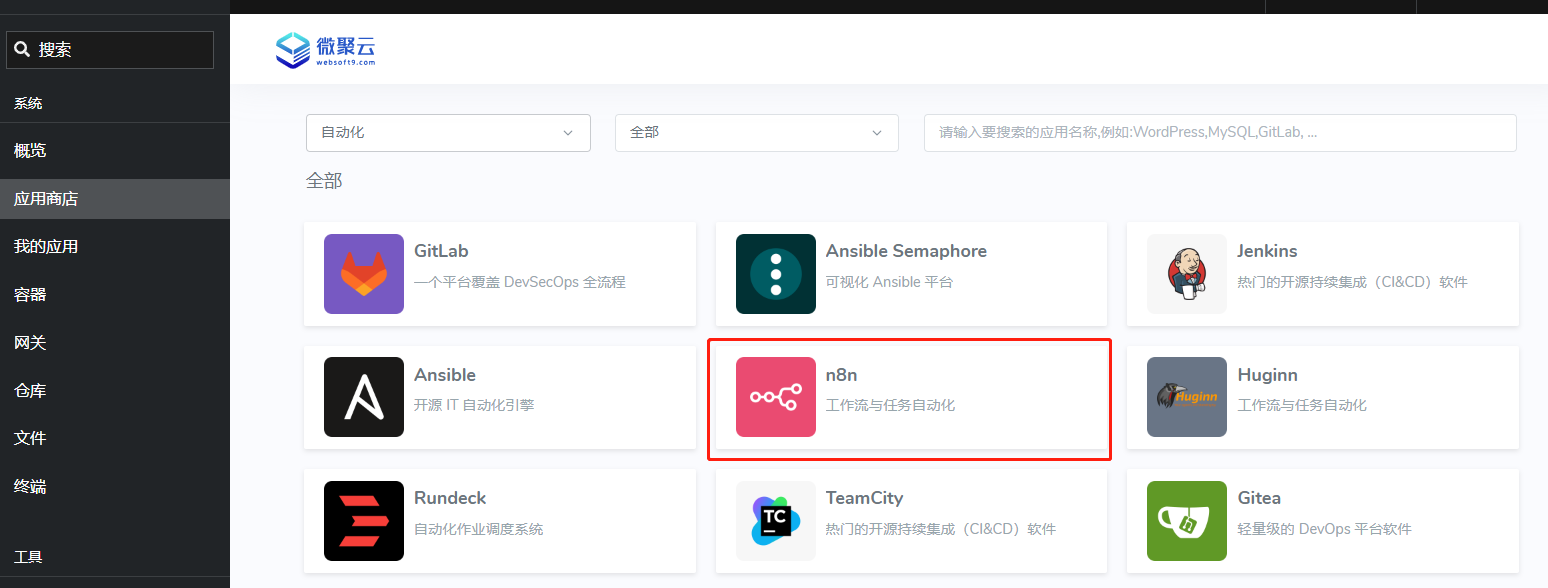Click the GitLab fox icon
Viewport: 1548px width, 588px height.
[x=364, y=274]
